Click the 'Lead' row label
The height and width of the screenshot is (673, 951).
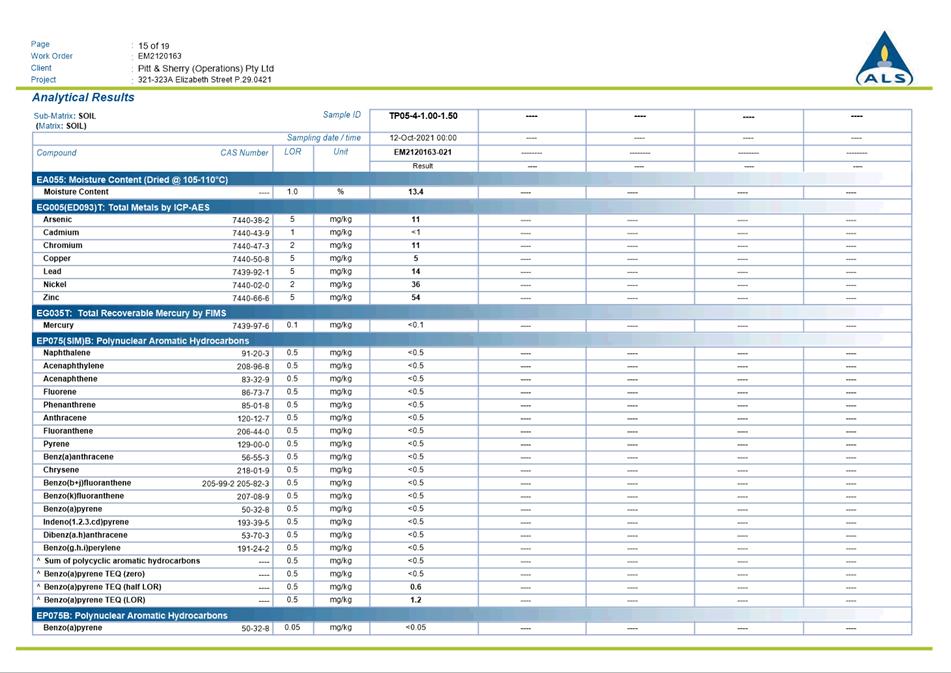click(52, 272)
